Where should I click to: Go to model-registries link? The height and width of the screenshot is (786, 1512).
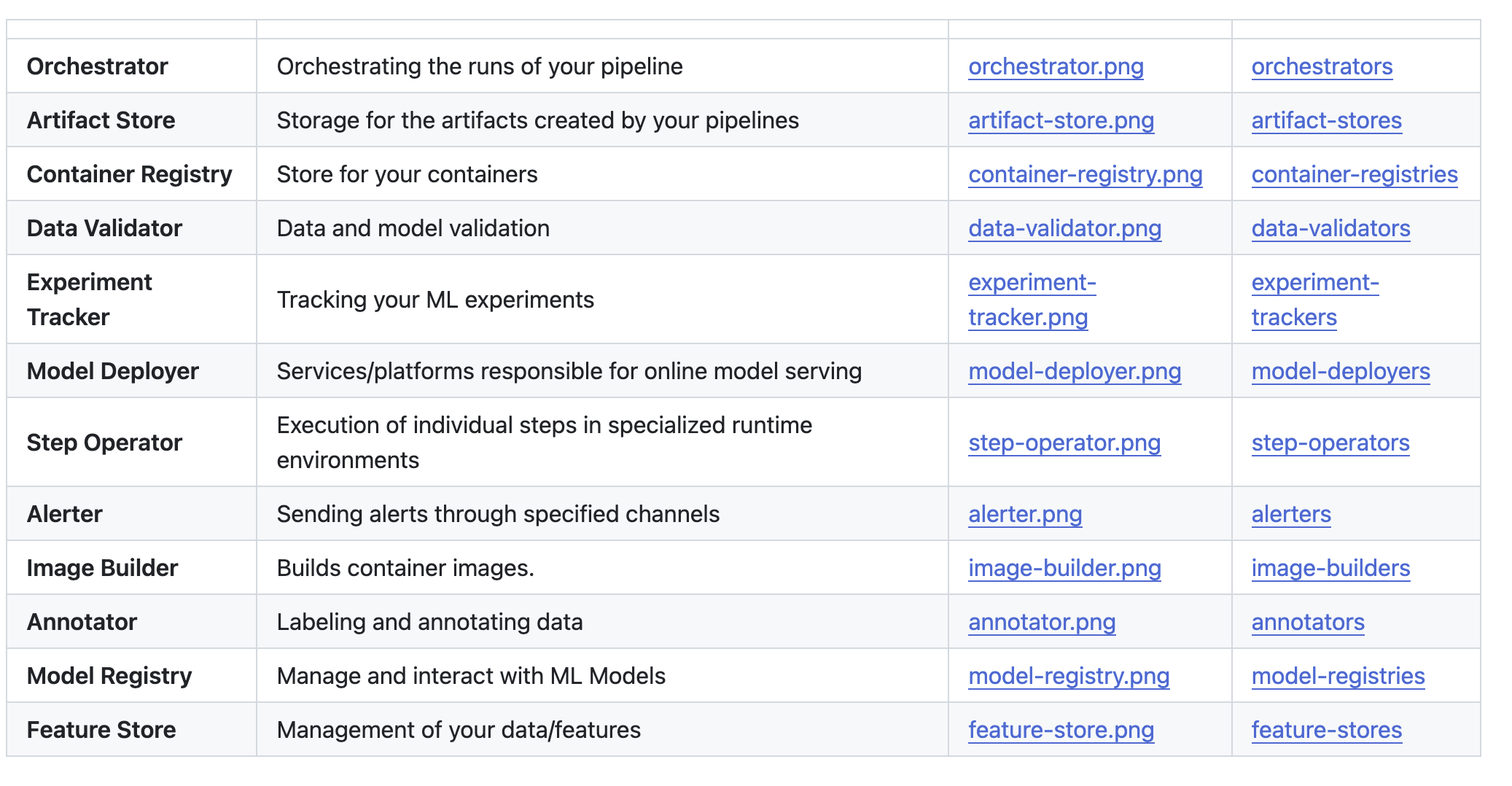pyautogui.click(x=1338, y=676)
